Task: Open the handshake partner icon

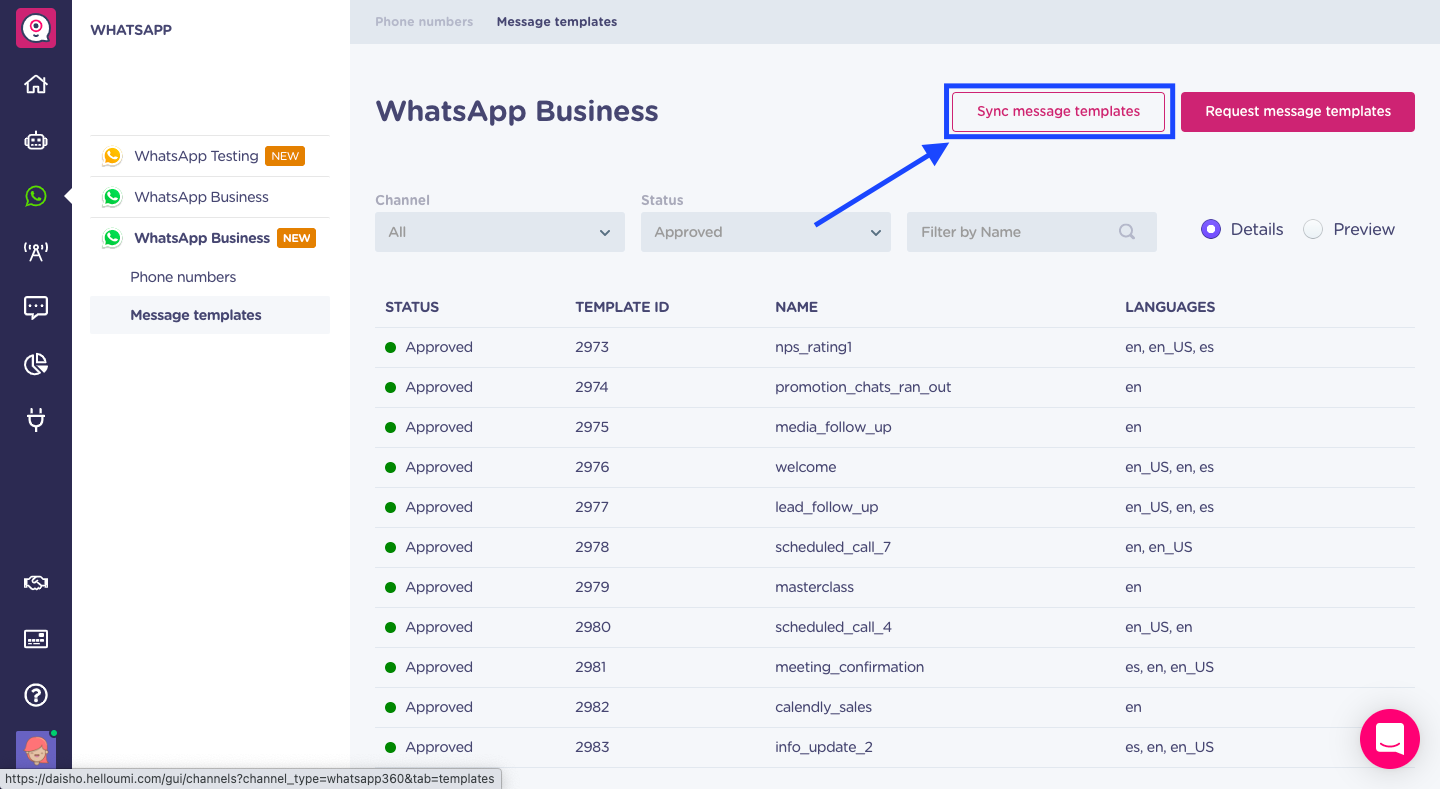Action: pyautogui.click(x=36, y=583)
